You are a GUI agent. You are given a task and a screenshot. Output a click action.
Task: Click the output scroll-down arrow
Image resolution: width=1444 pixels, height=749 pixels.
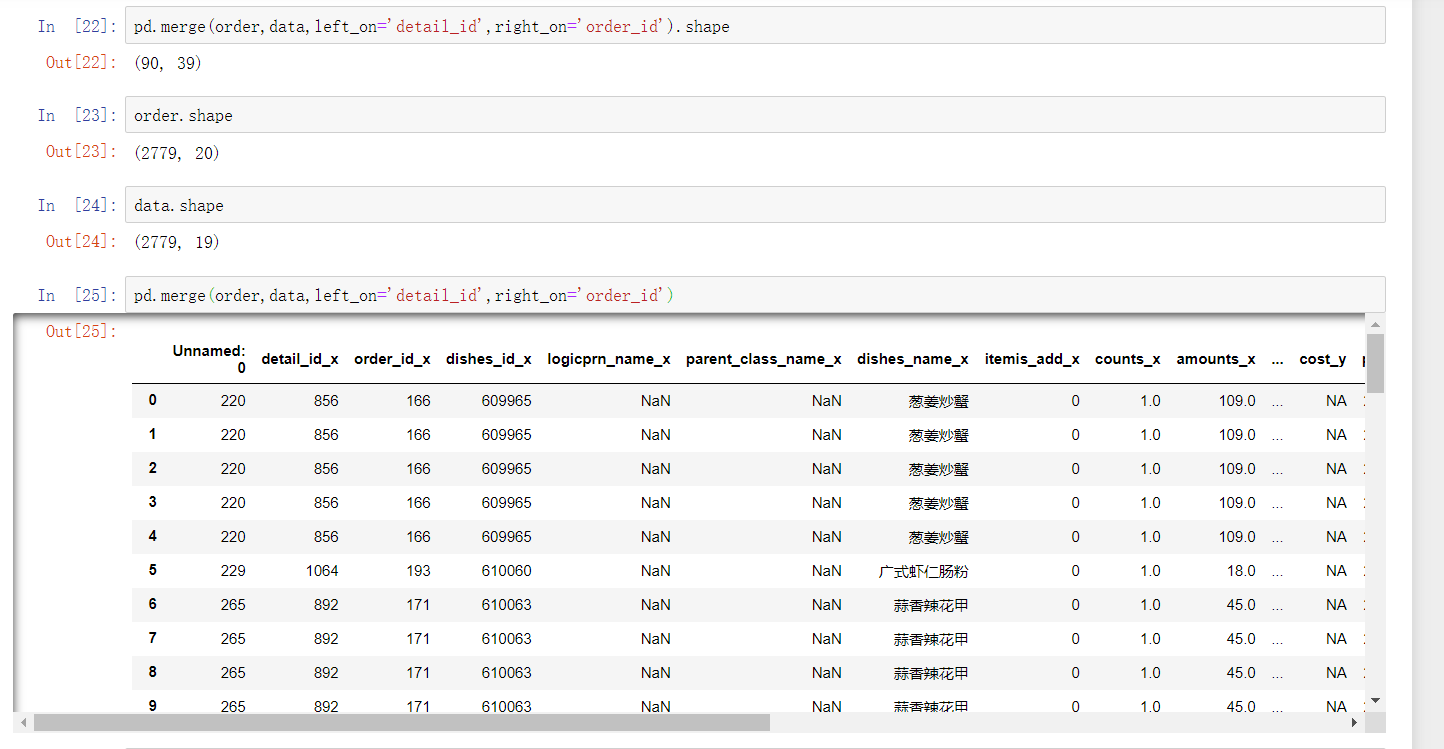(1376, 701)
